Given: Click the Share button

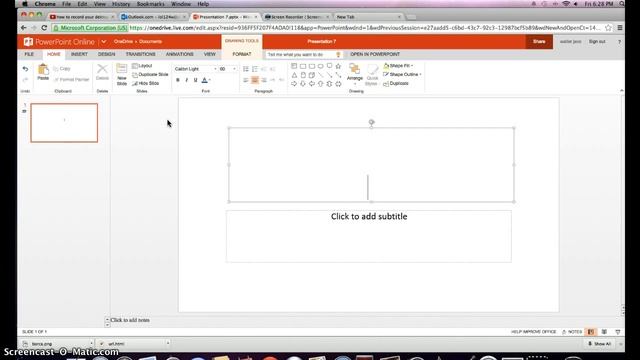Looking at the screenshot, I should click(539, 42).
